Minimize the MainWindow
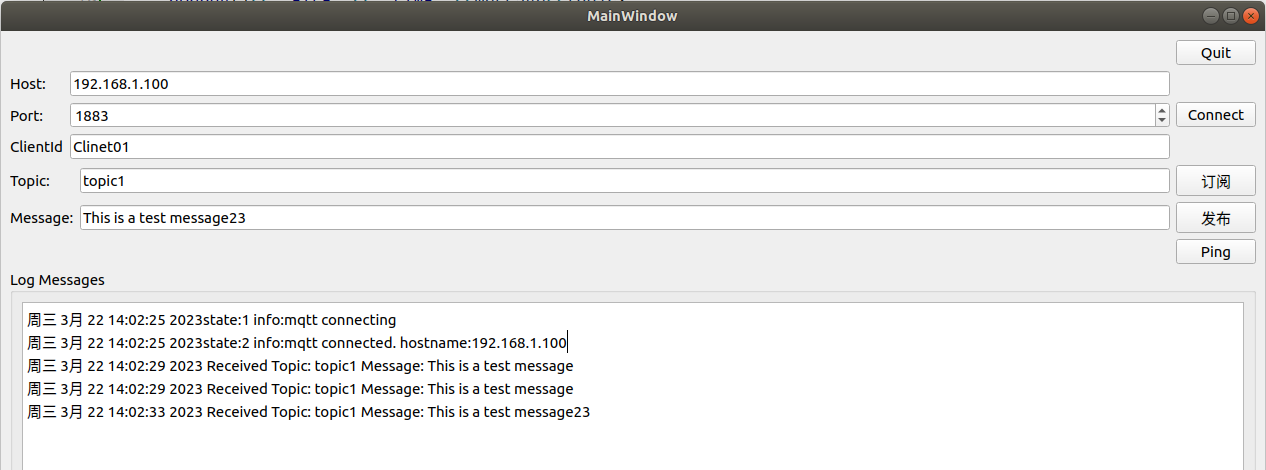The width and height of the screenshot is (1266, 470). [x=1211, y=15]
